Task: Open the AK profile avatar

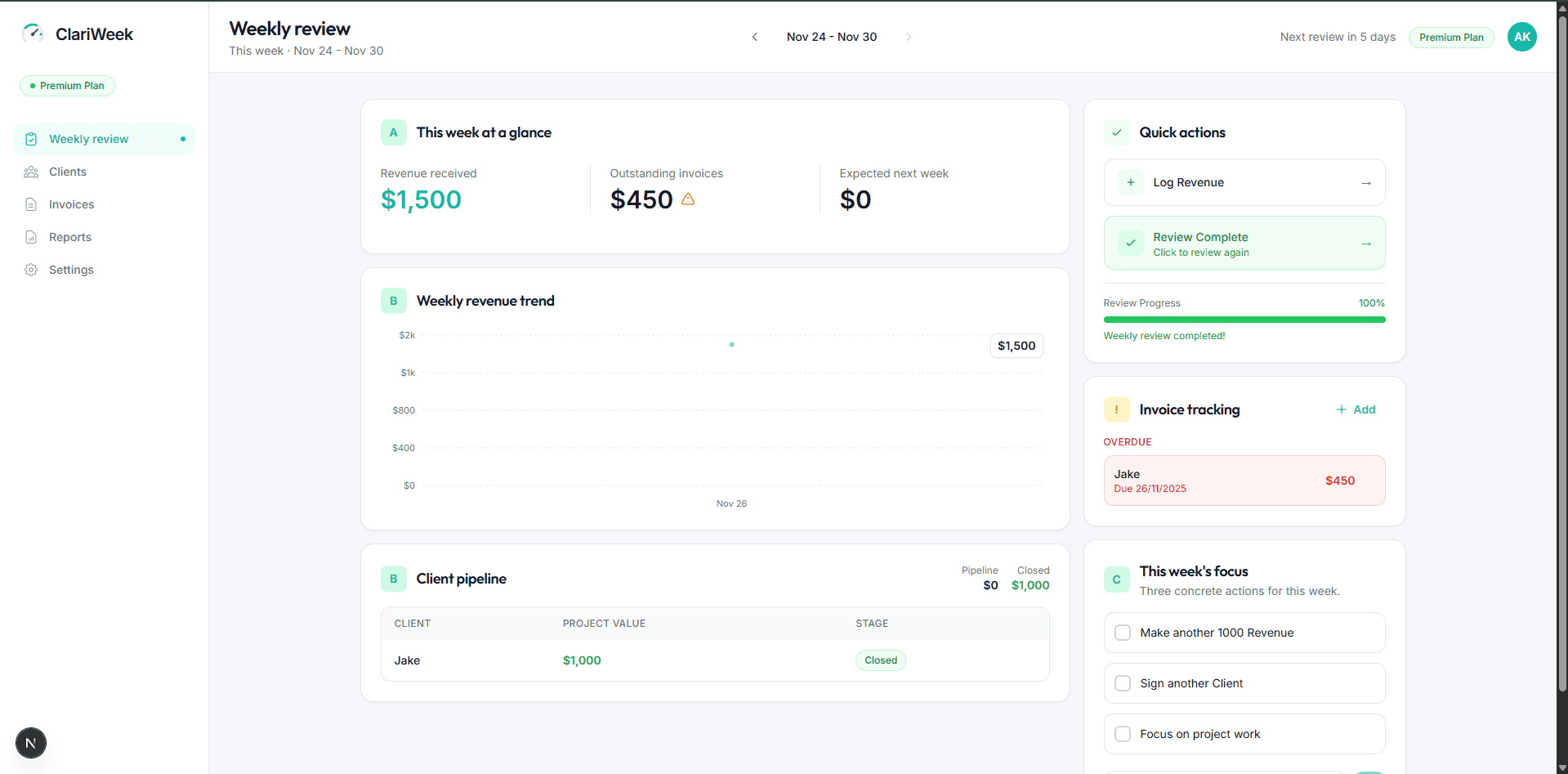Action: point(1521,37)
